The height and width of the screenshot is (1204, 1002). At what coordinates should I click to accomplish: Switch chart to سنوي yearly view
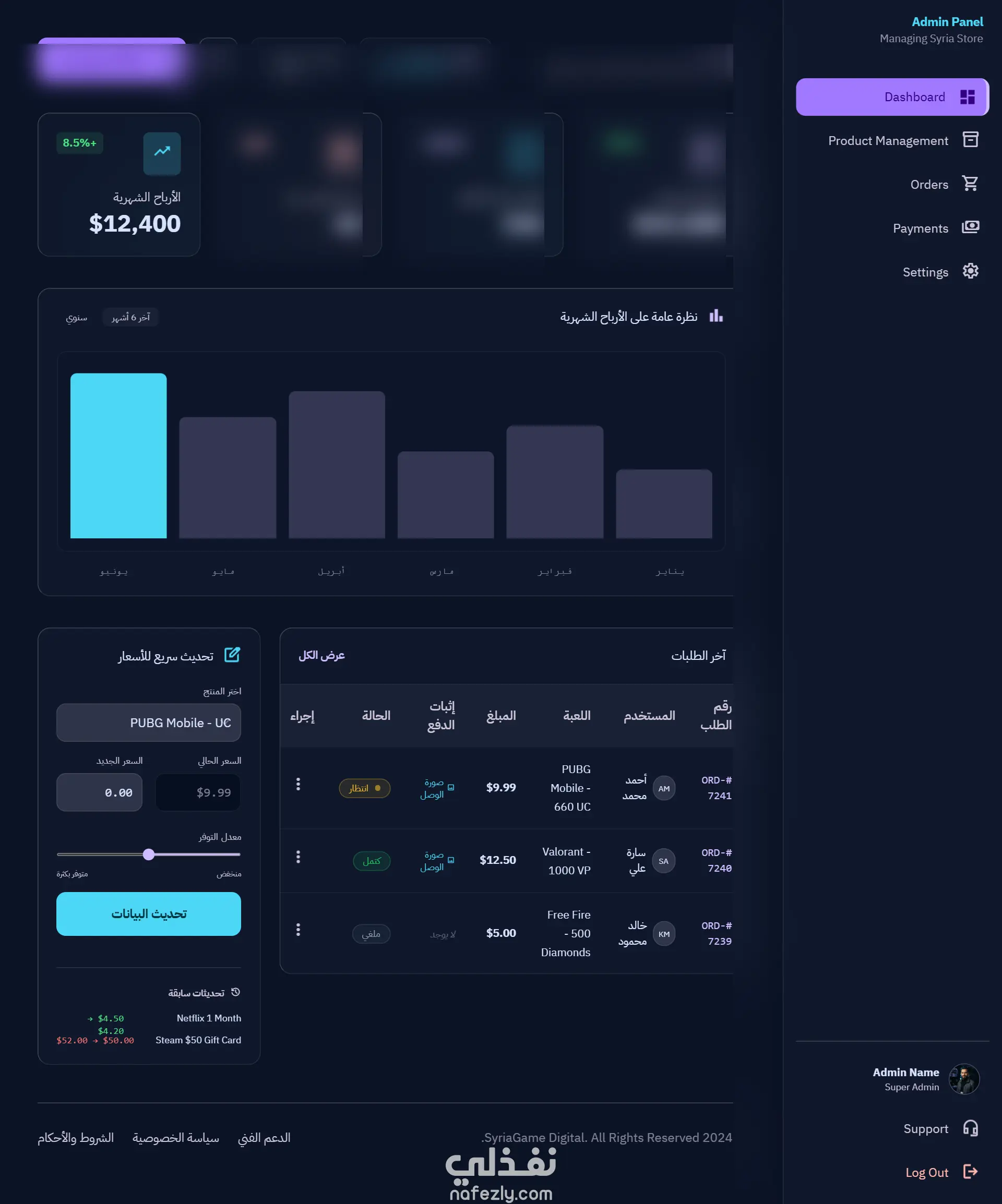[x=76, y=317]
